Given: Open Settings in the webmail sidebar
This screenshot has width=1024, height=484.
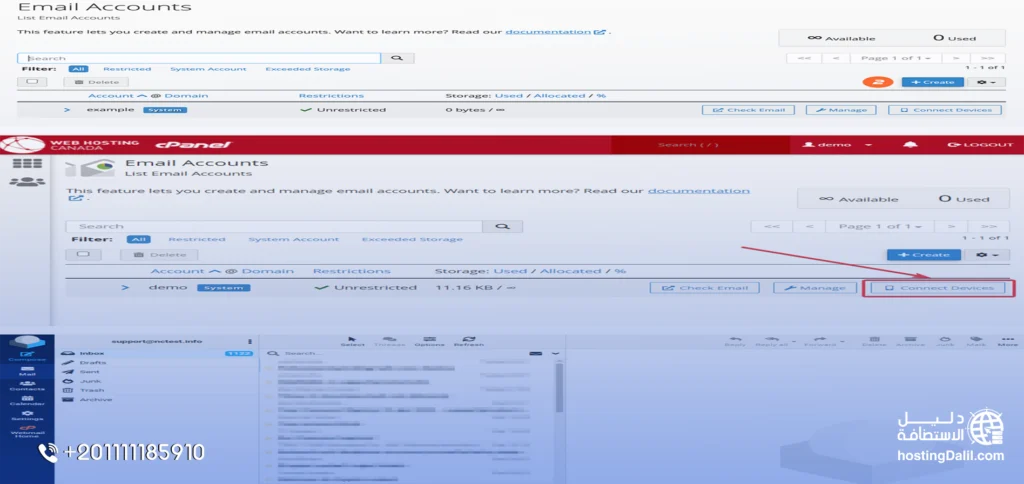Looking at the screenshot, I should pyautogui.click(x=27, y=415).
